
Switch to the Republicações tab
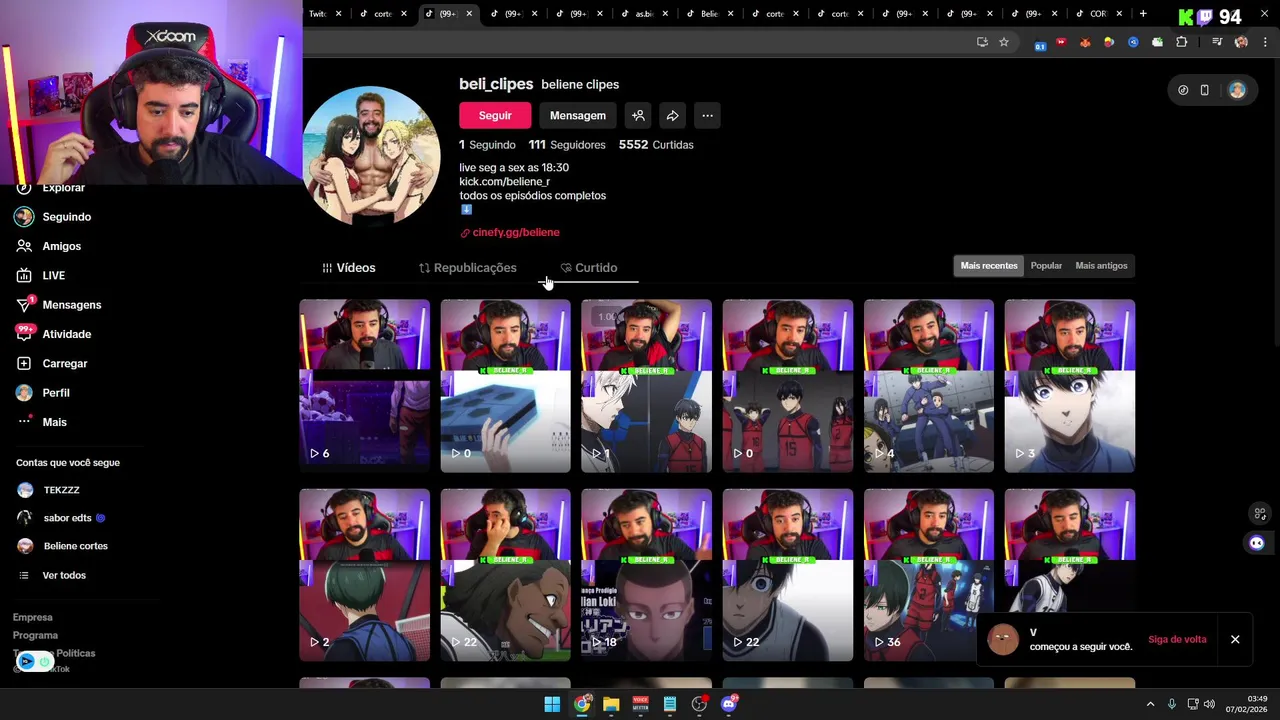(467, 268)
